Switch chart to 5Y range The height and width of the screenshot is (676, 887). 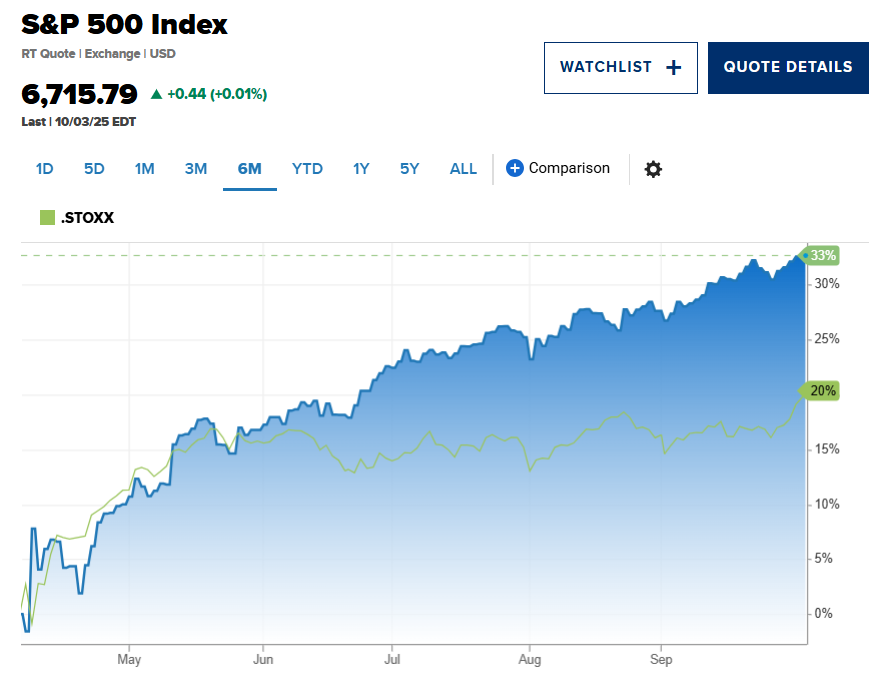pos(410,169)
